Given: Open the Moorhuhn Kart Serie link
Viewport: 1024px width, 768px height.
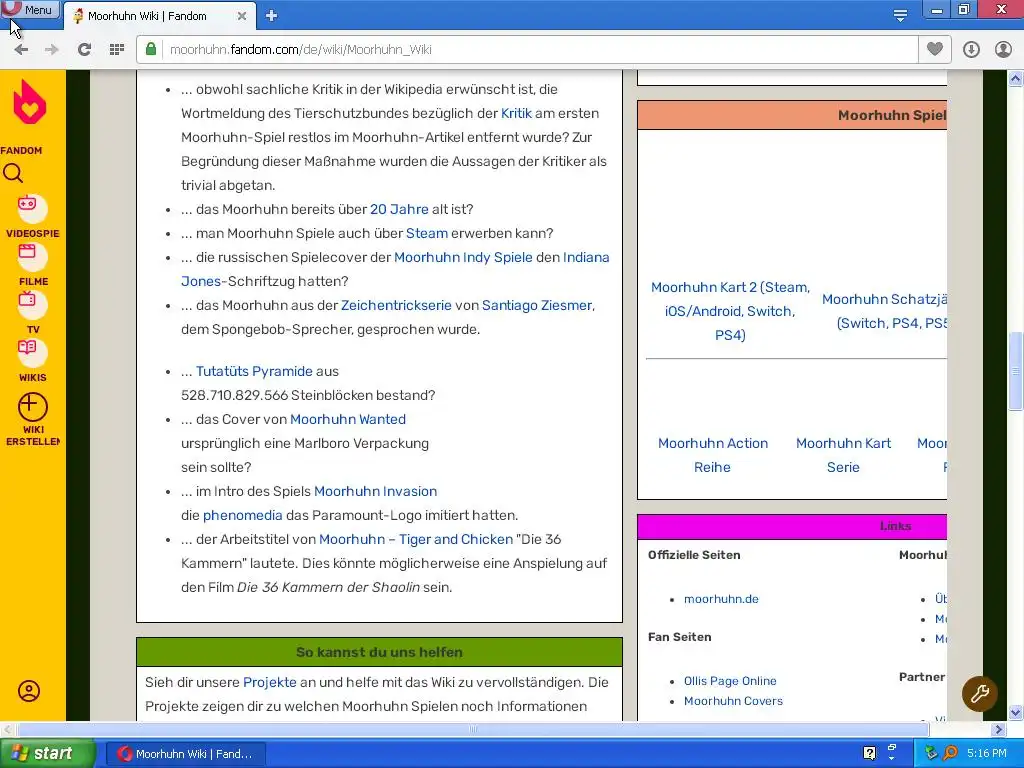Looking at the screenshot, I should [x=843, y=455].
